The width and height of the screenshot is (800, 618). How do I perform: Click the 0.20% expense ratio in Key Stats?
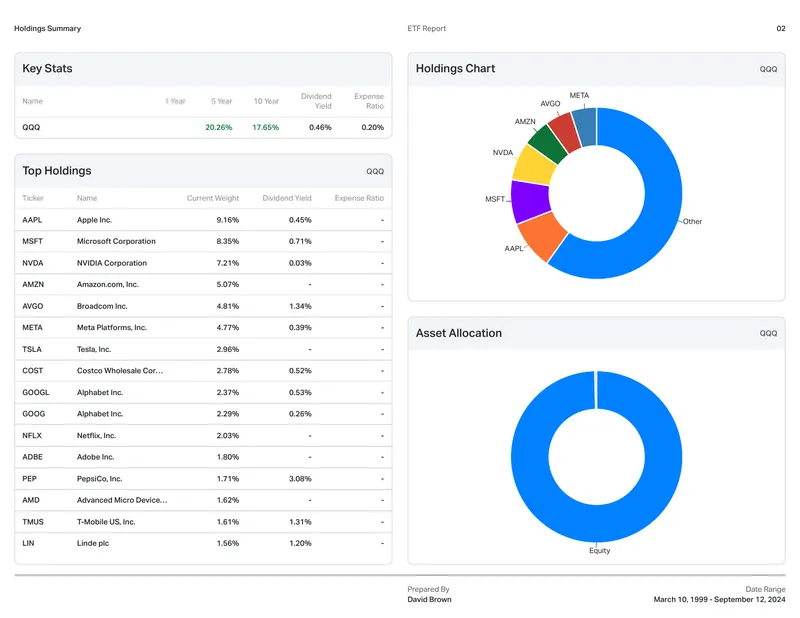click(372, 127)
